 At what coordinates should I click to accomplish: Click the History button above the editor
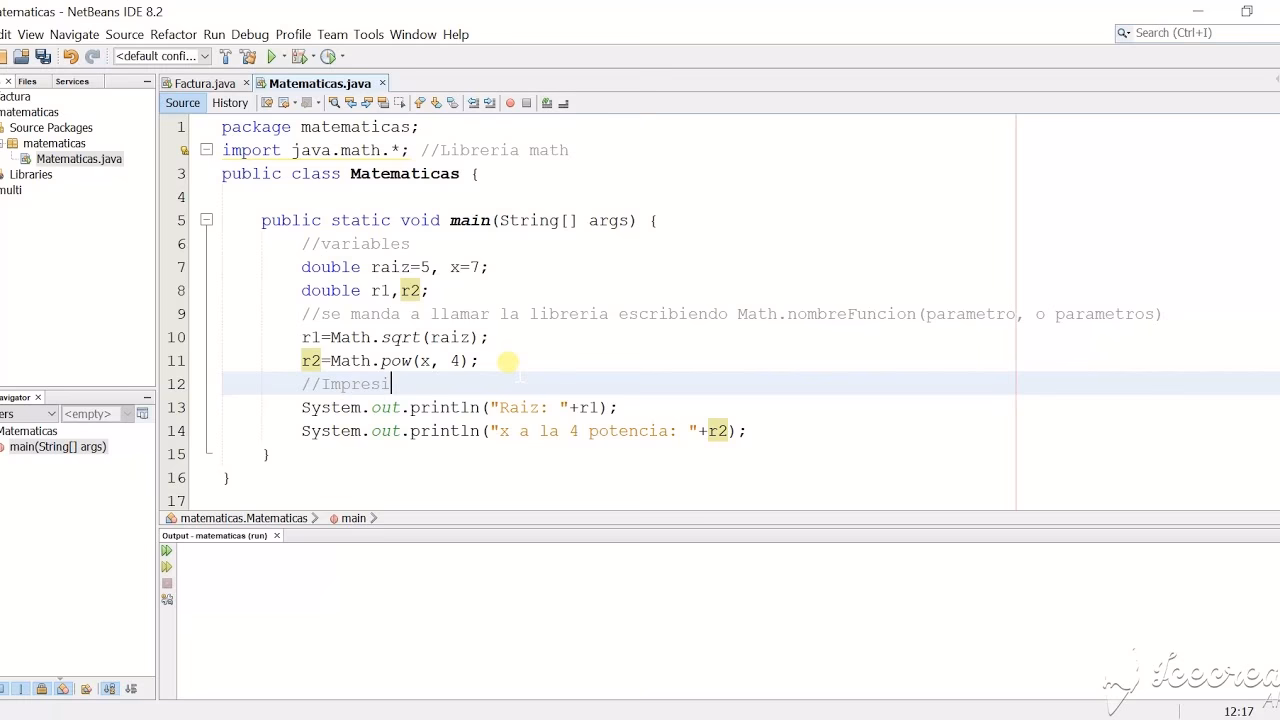pos(229,102)
